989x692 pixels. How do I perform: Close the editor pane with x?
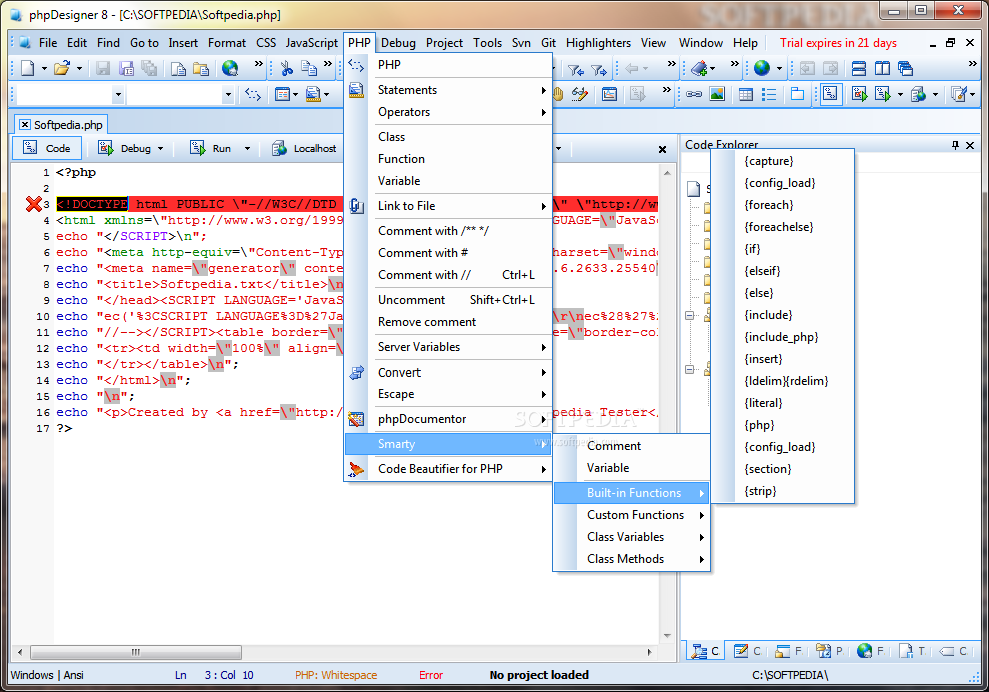662,150
